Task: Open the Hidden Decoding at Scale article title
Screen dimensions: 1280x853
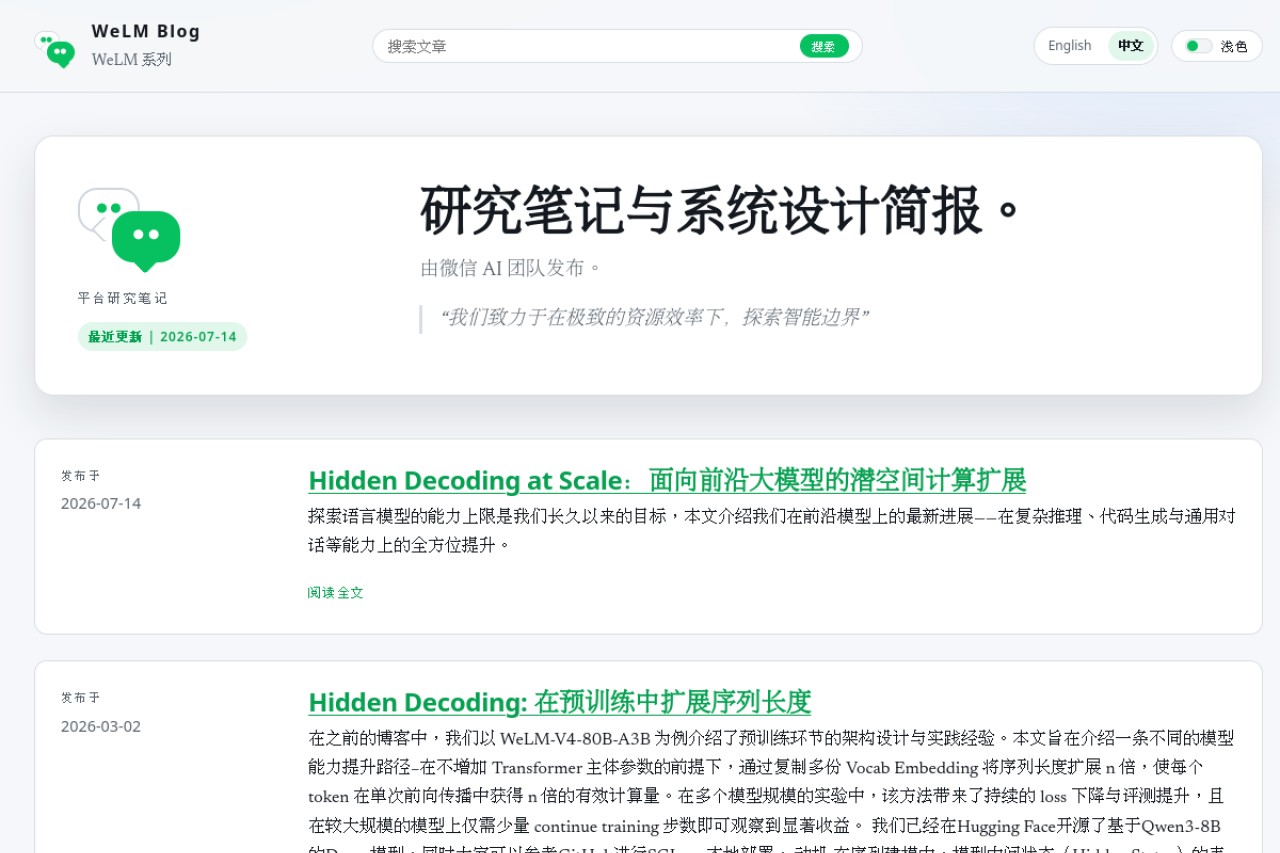Action: point(667,480)
